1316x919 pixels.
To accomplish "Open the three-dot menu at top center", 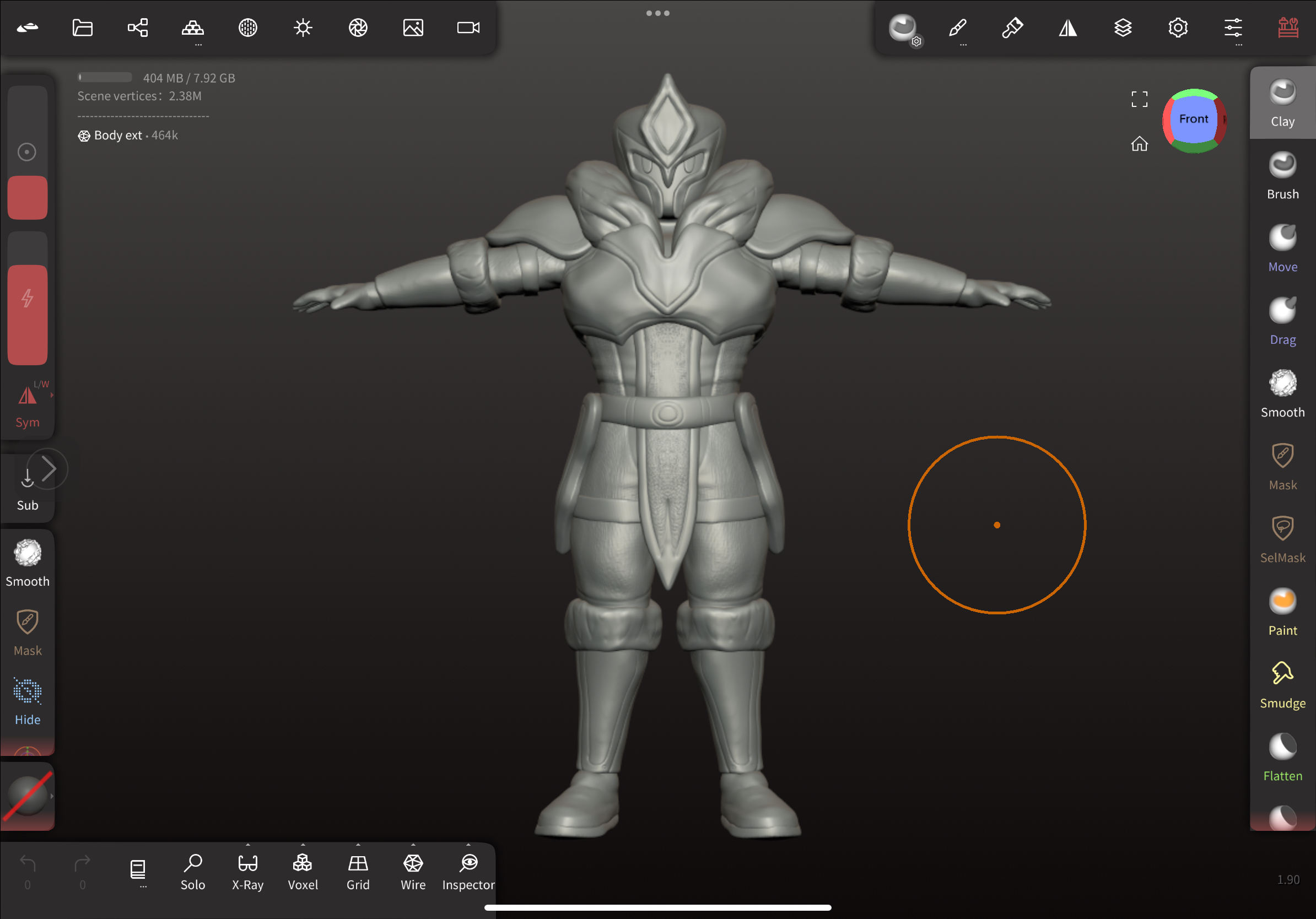I will coord(657,13).
